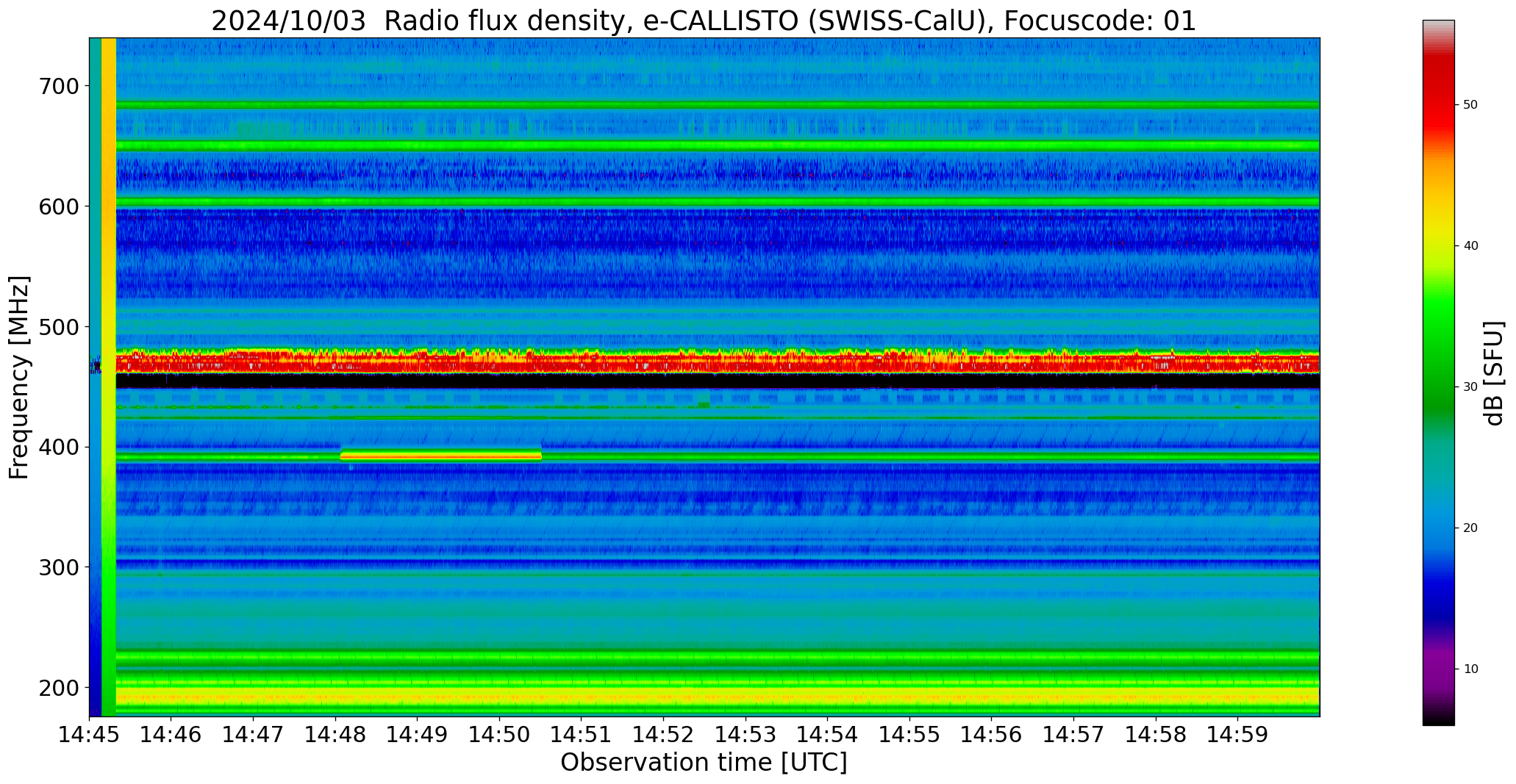The width and height of the screenshot is (1516, 784).
Task: Click the 14:47 time tick label
Action: [254, 735]
